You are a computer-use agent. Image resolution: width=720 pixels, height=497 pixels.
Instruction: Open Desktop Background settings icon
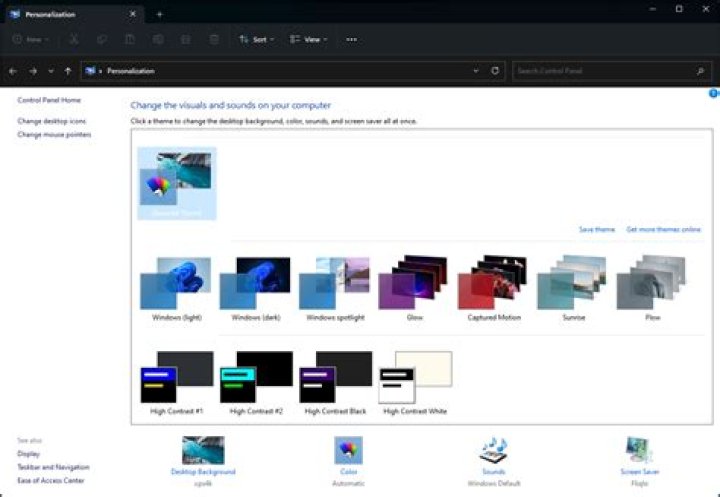(203, 450)
